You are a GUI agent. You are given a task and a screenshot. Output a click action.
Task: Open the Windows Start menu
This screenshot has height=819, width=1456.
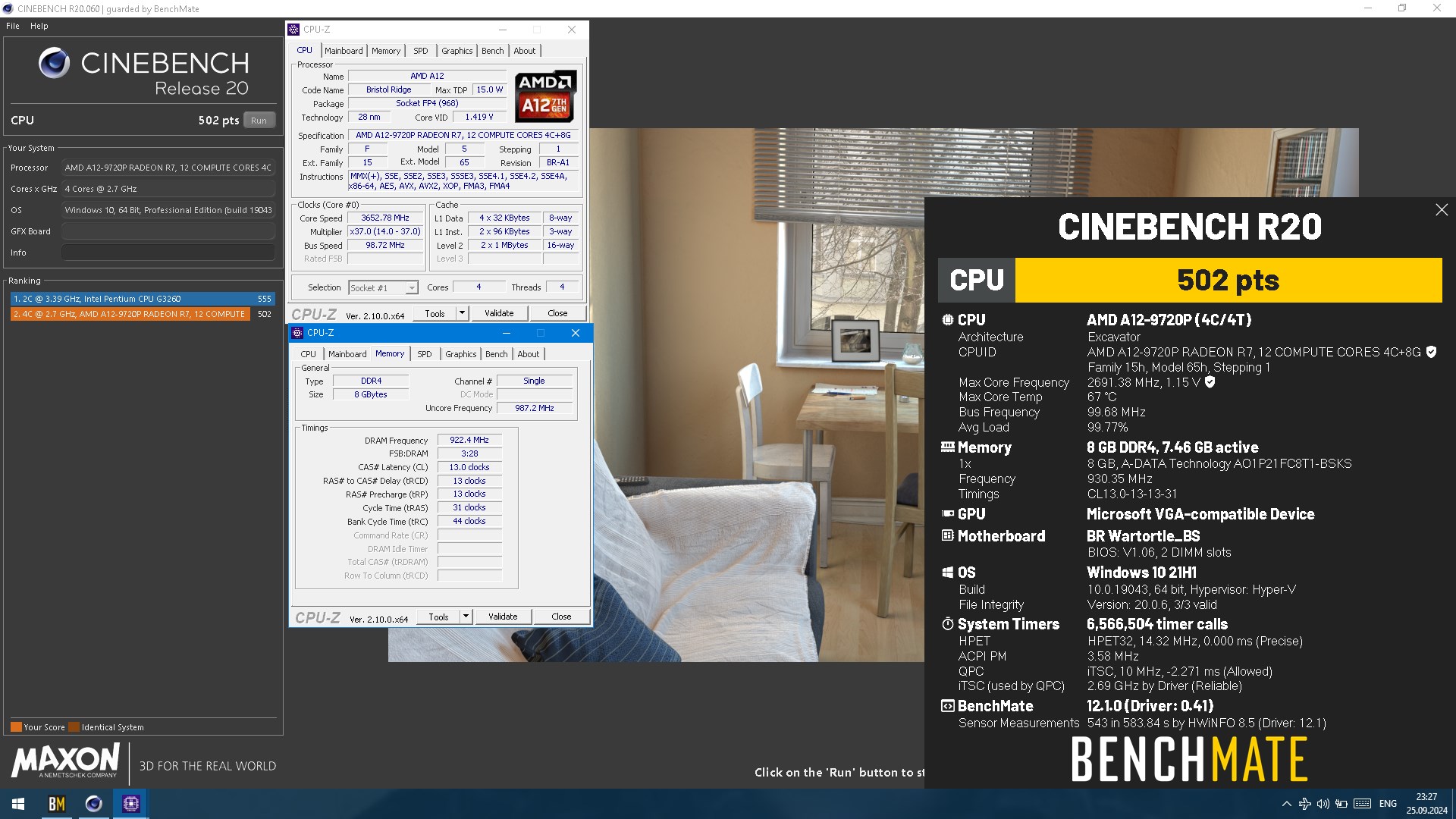[x=18, y=804]
